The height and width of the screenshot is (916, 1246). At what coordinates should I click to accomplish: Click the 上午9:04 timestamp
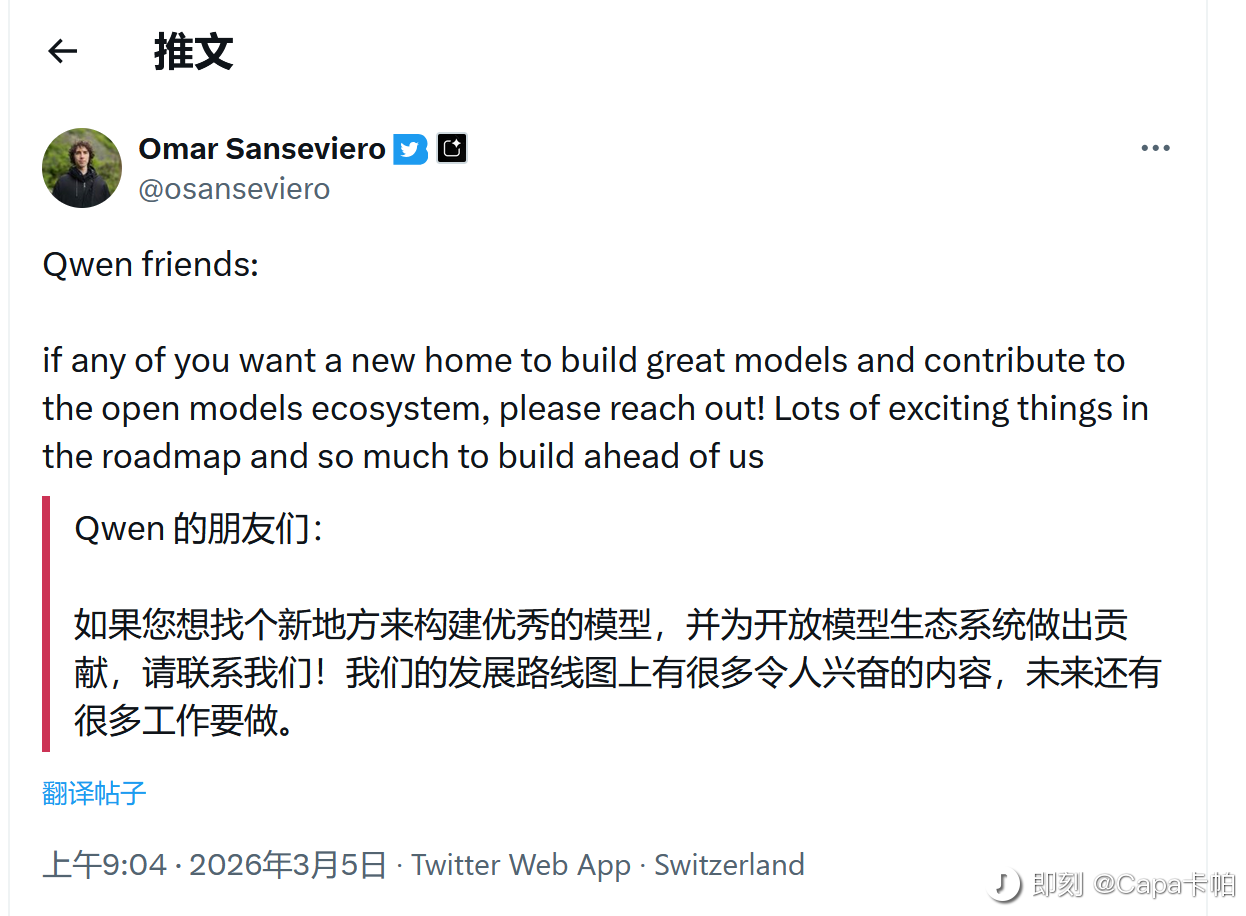coord(104,865)
